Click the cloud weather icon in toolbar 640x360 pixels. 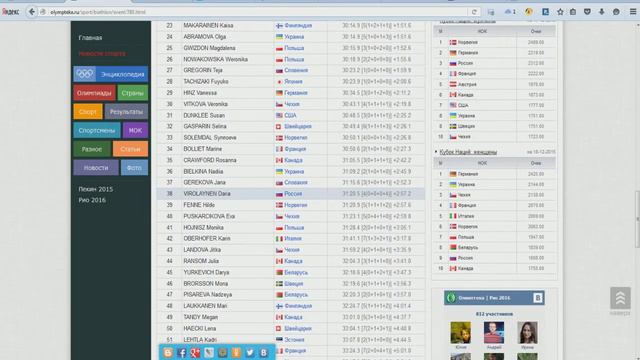point(510,12)
